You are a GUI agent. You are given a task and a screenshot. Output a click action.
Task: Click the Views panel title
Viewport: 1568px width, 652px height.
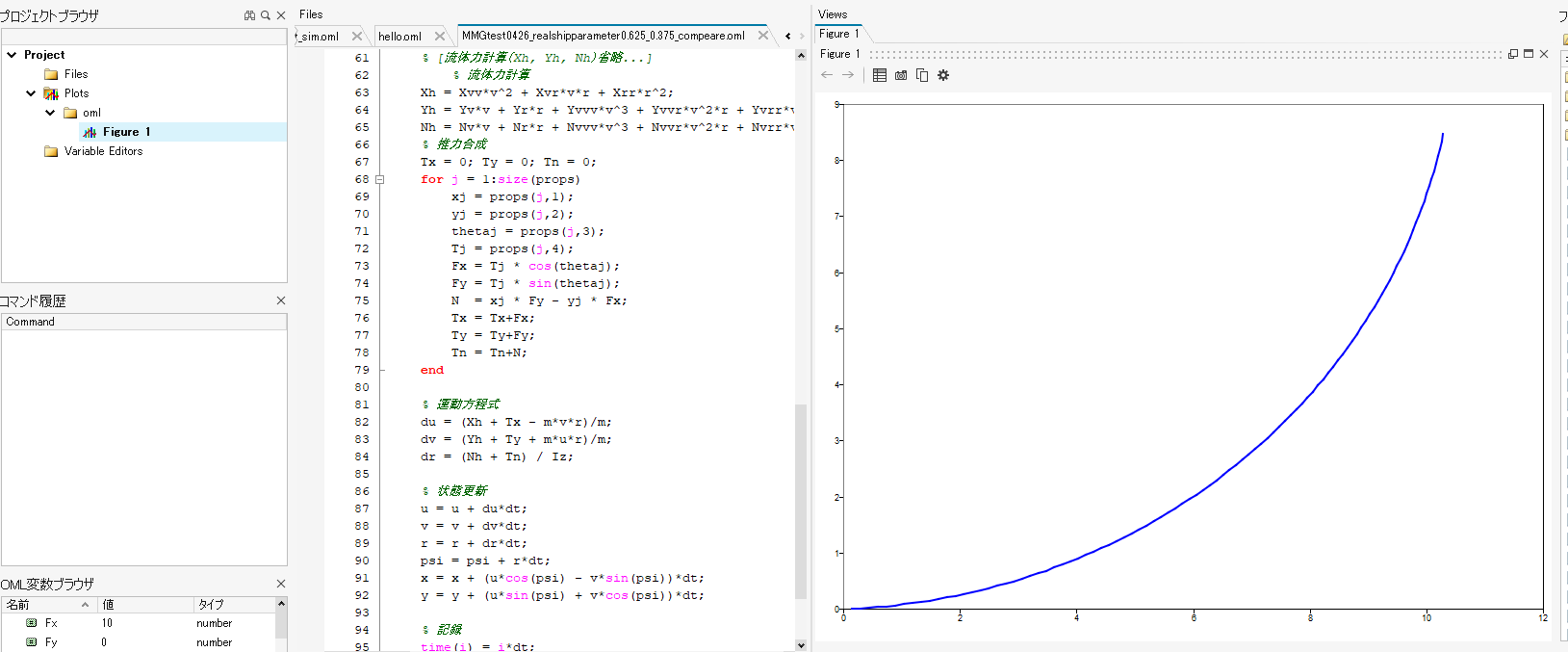833,14
